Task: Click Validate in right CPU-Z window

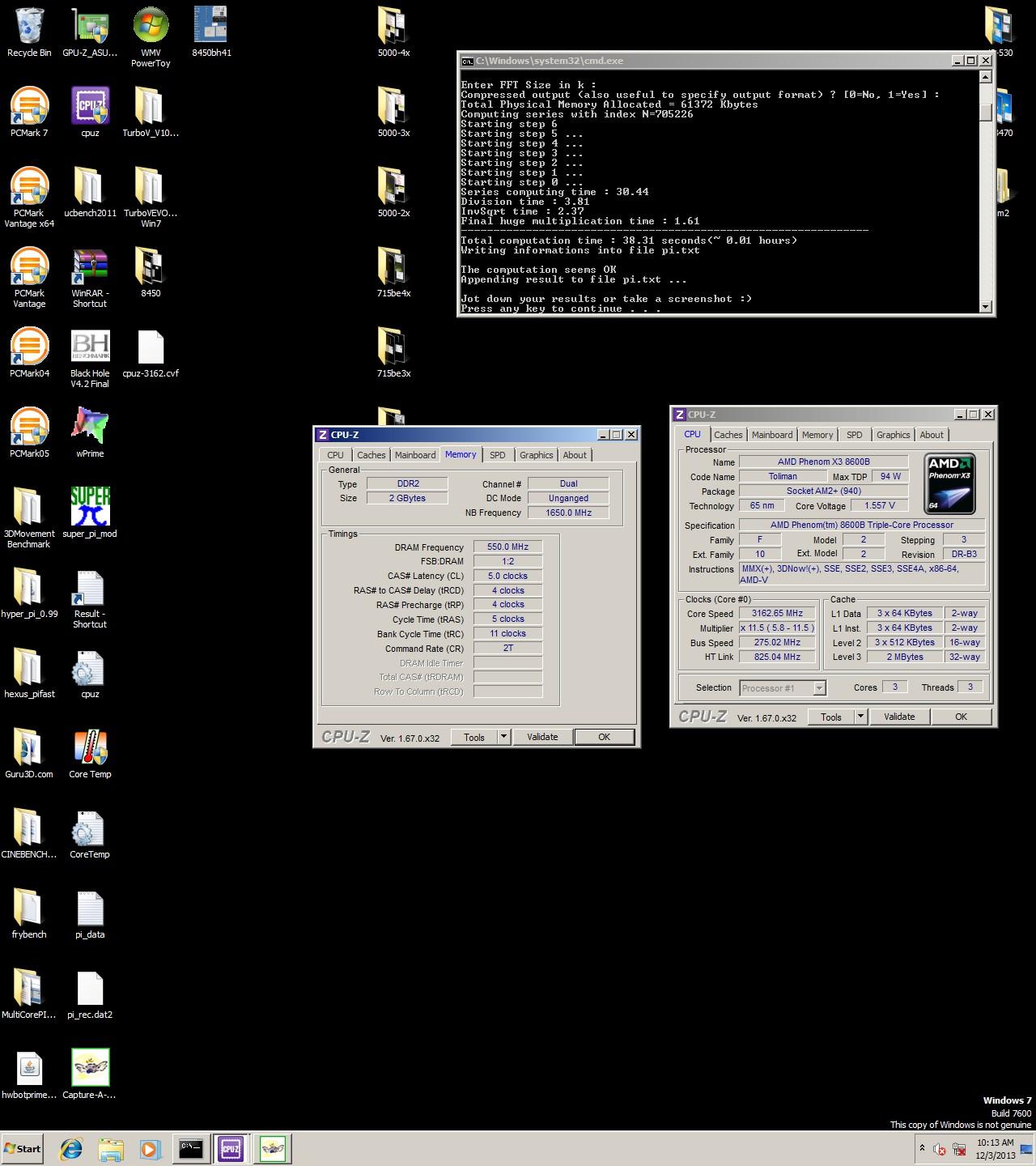Action: (899, 717)
